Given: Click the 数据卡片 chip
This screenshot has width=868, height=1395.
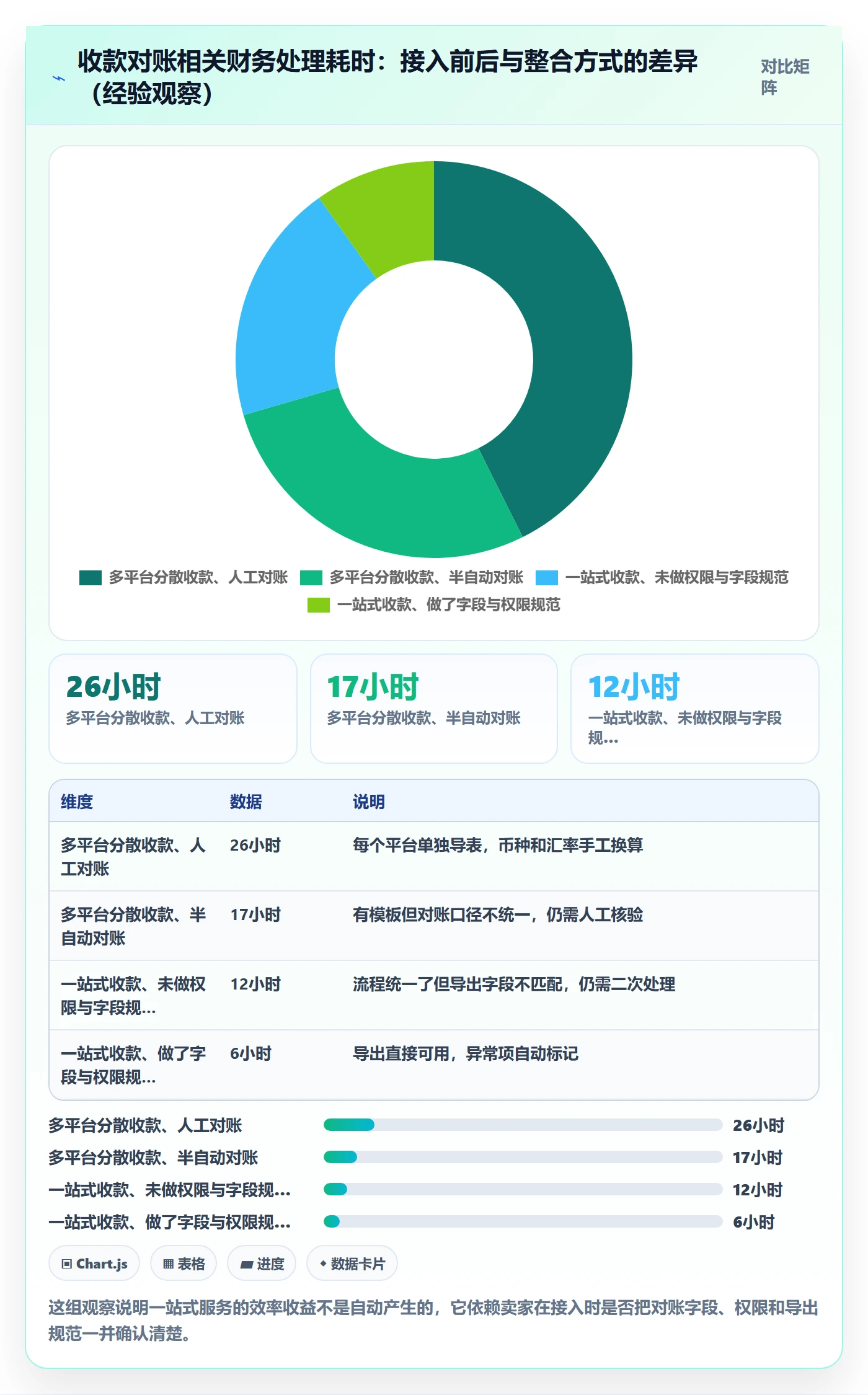Looking at the screenshot, I should pyautogui.click(x=352, y=1263).
